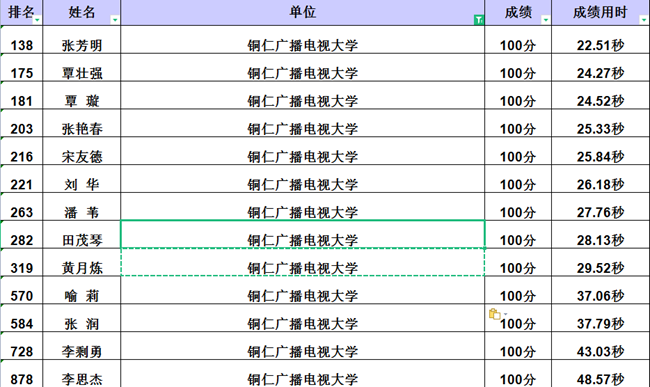The image size is (650, 387).
Task: Select the 排名 header cell
Action: coord(22,12)
